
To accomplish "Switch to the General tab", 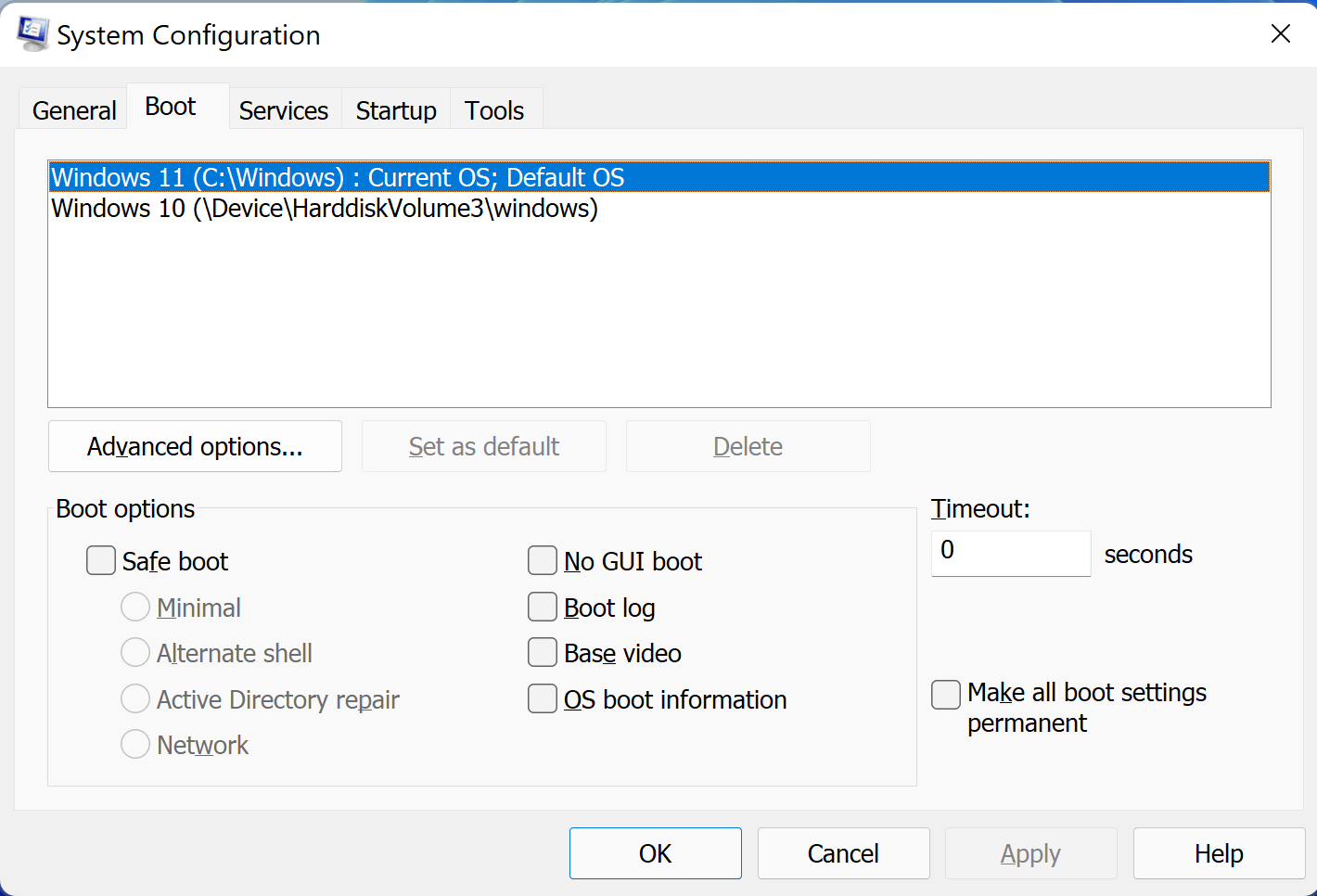I will point(74,110).
